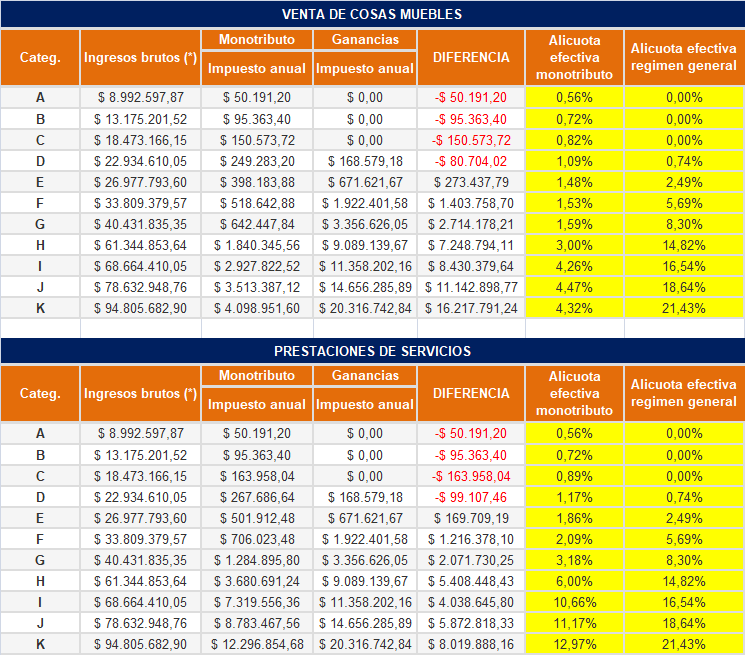Screen dimensions: 745x655
Task: Click the 'VENTA DE COSAS MUEBLES' title bar
Action: [x=372, y=14]
